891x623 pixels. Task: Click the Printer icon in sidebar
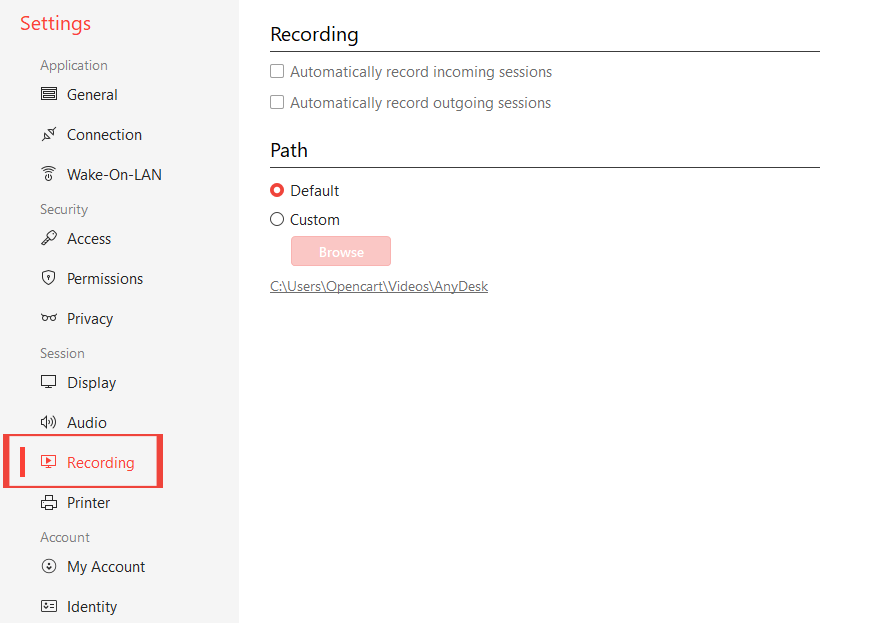49,503
